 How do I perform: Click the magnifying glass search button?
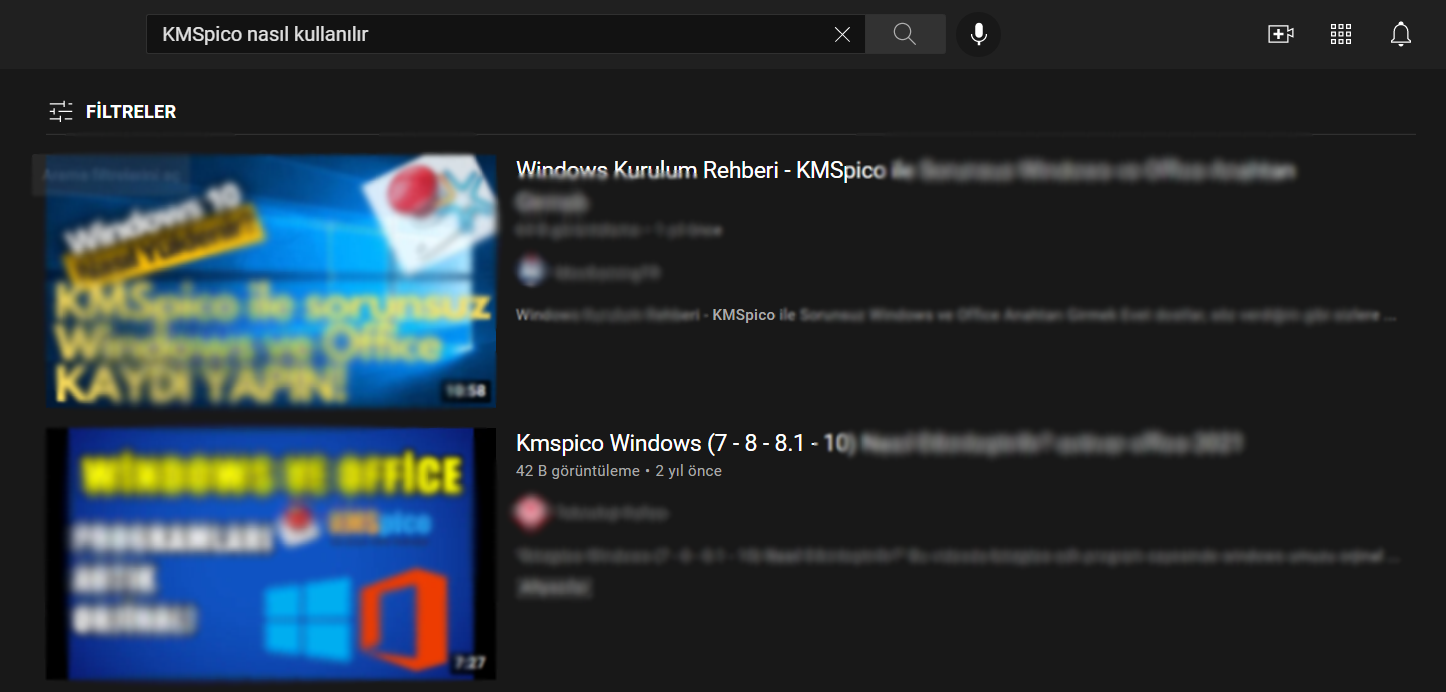tap(905, 35)
